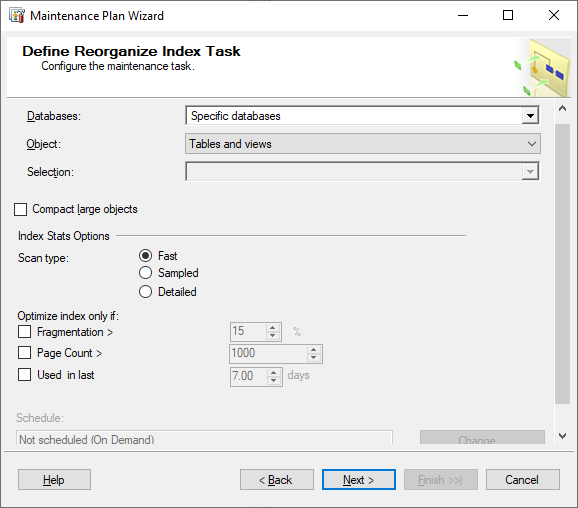Enable the Page Count checkbox
This screenshot has width=578, height=508.
pos(24,352)
